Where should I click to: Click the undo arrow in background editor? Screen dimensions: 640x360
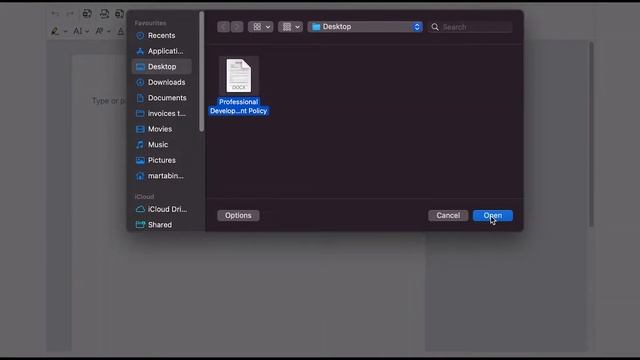point(55,13)
